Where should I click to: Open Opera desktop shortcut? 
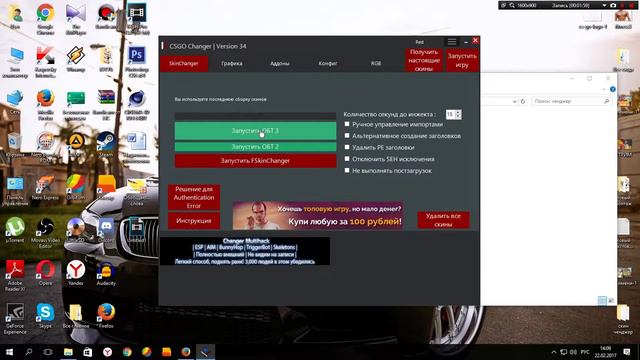(x=45, y=273)
